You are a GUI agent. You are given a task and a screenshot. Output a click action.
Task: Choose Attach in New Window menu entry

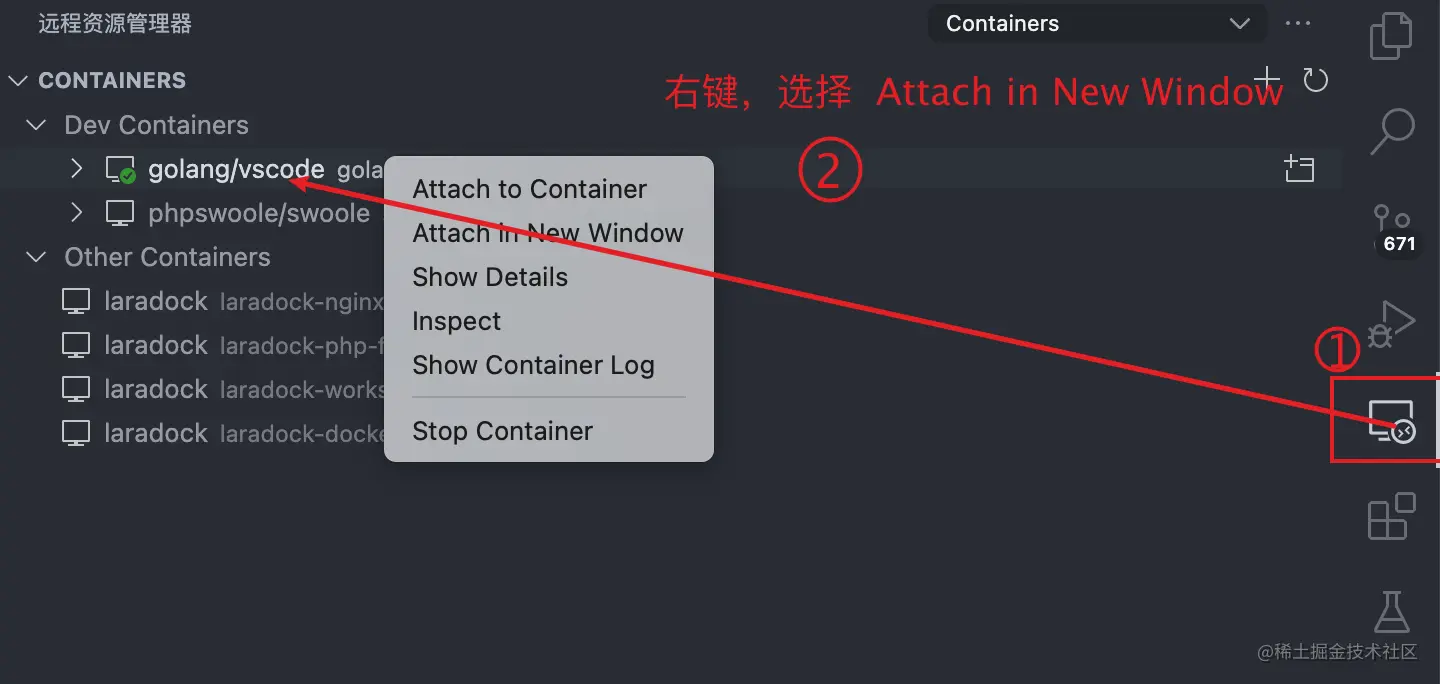click(x=548, y=233)
